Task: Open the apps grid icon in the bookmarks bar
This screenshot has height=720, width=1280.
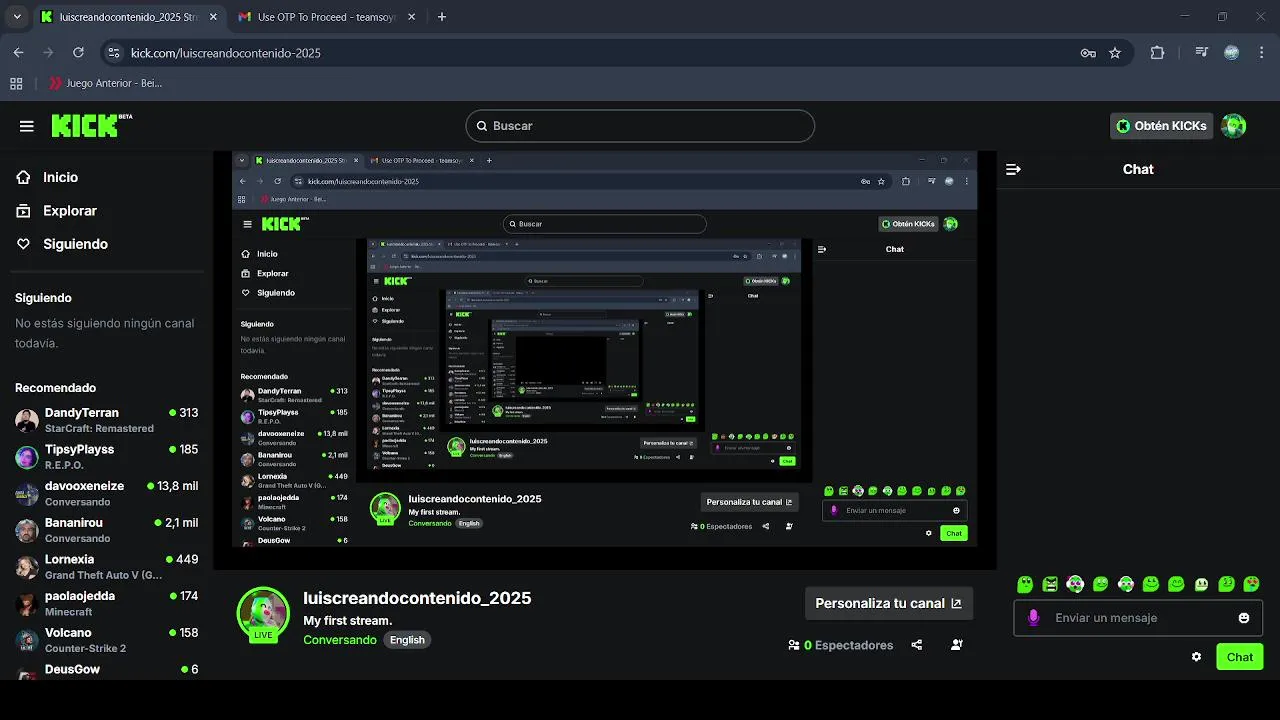Action: tap(16, 84)
